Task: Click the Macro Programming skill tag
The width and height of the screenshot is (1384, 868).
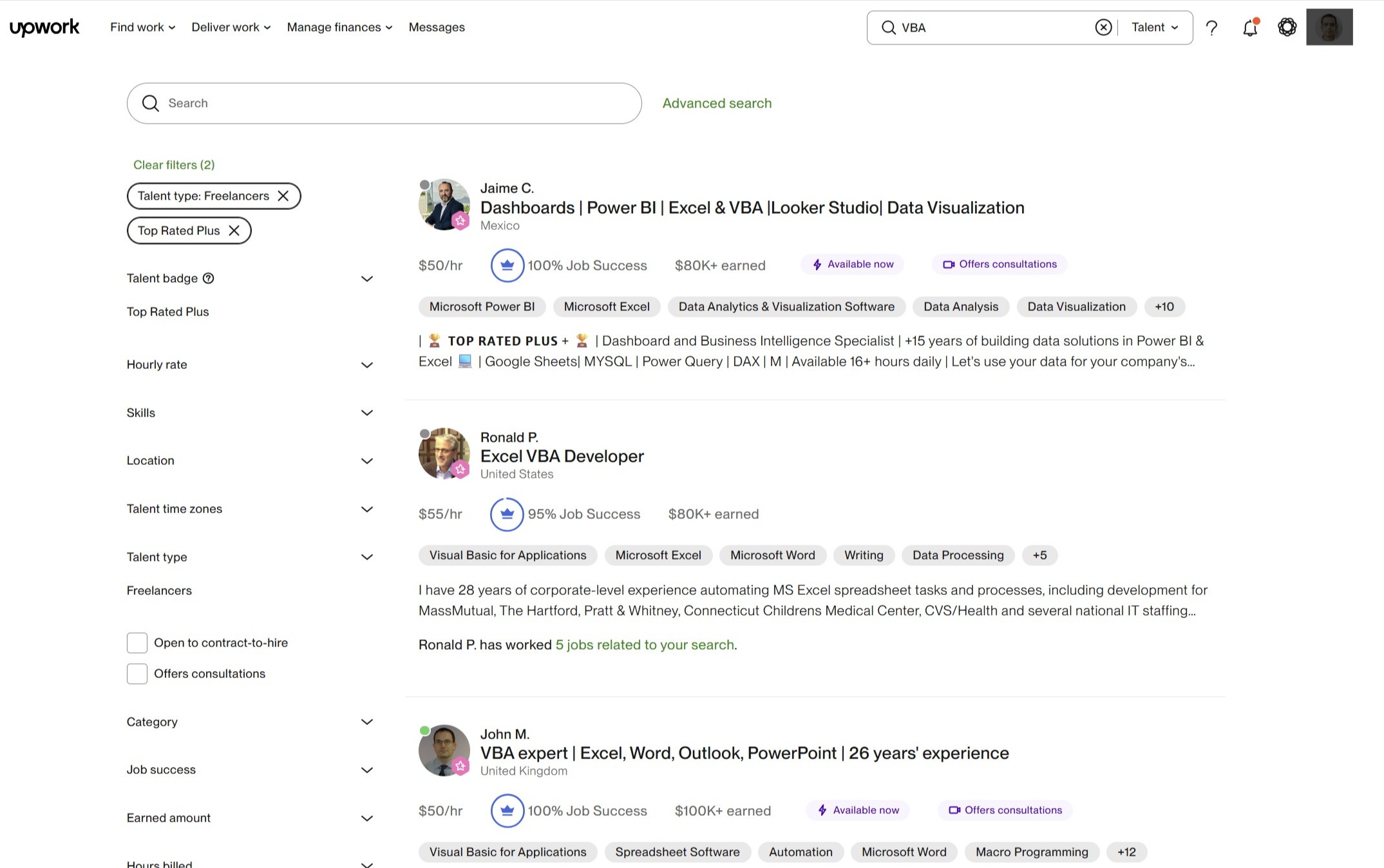Action: tap(1032, 852)
